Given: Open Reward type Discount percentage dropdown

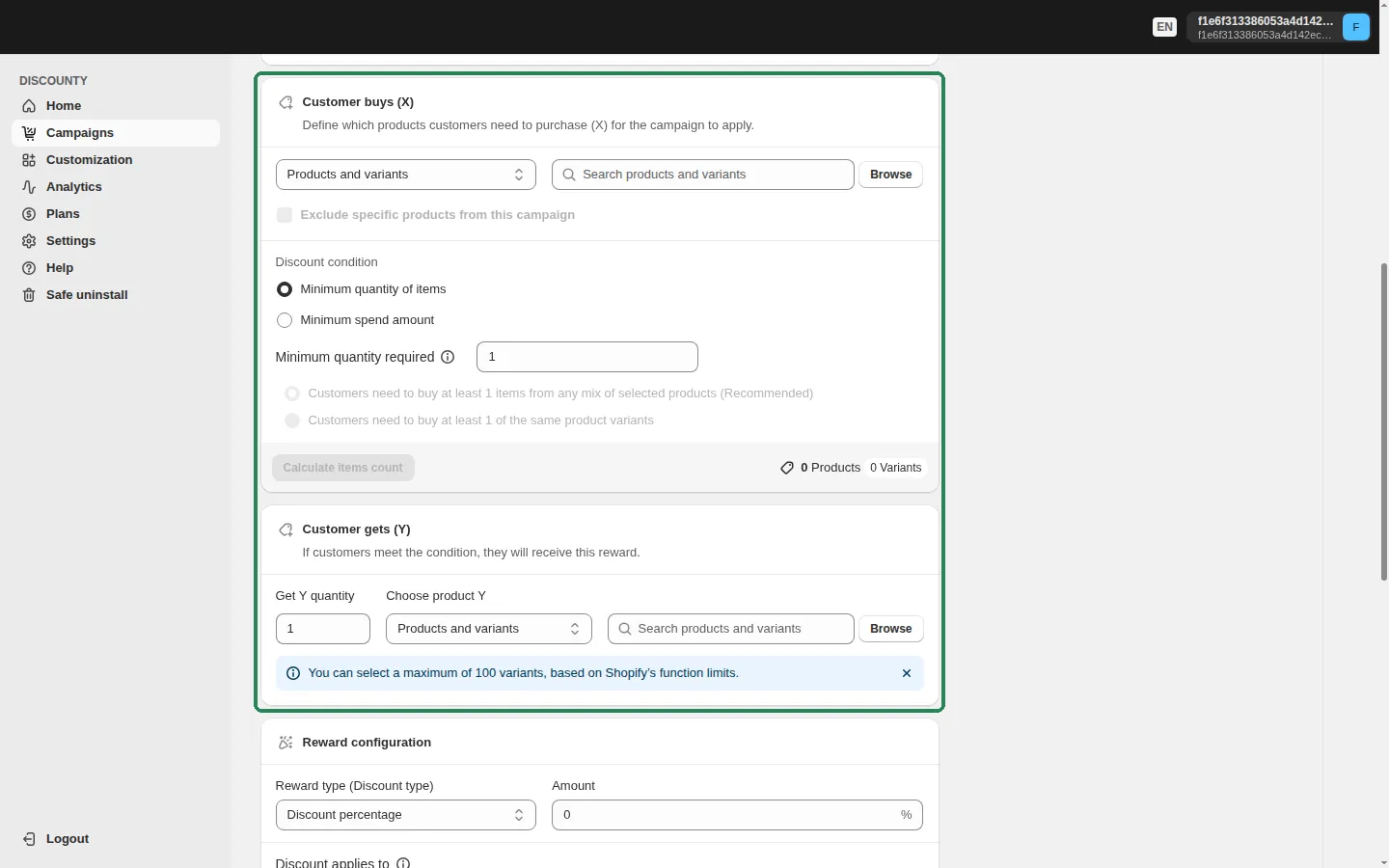Looking at the screenshot, I should 406,815.
